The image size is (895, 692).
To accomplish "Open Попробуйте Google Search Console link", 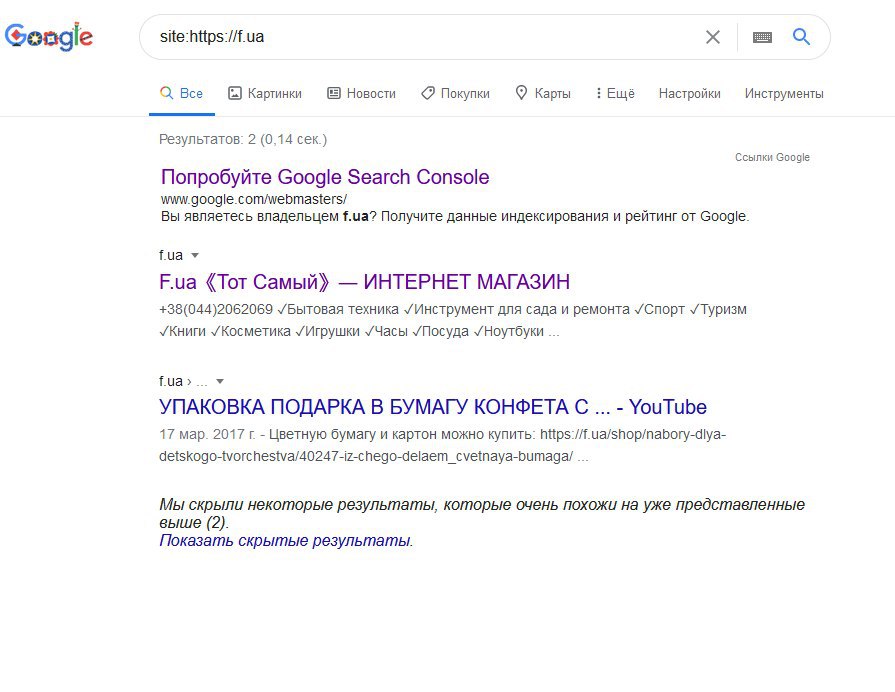I will (x=325, y=177).
